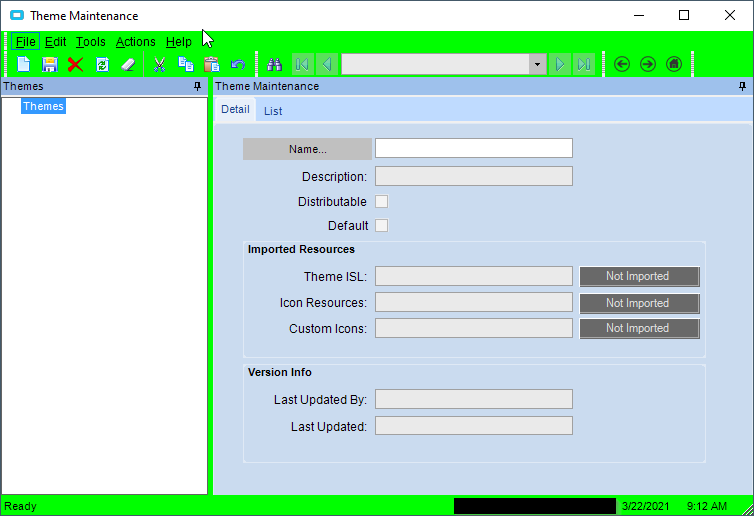Viewport: 754px width, 516px height.
Task: Open the Actions menu
Action: (x=136, y=42)
